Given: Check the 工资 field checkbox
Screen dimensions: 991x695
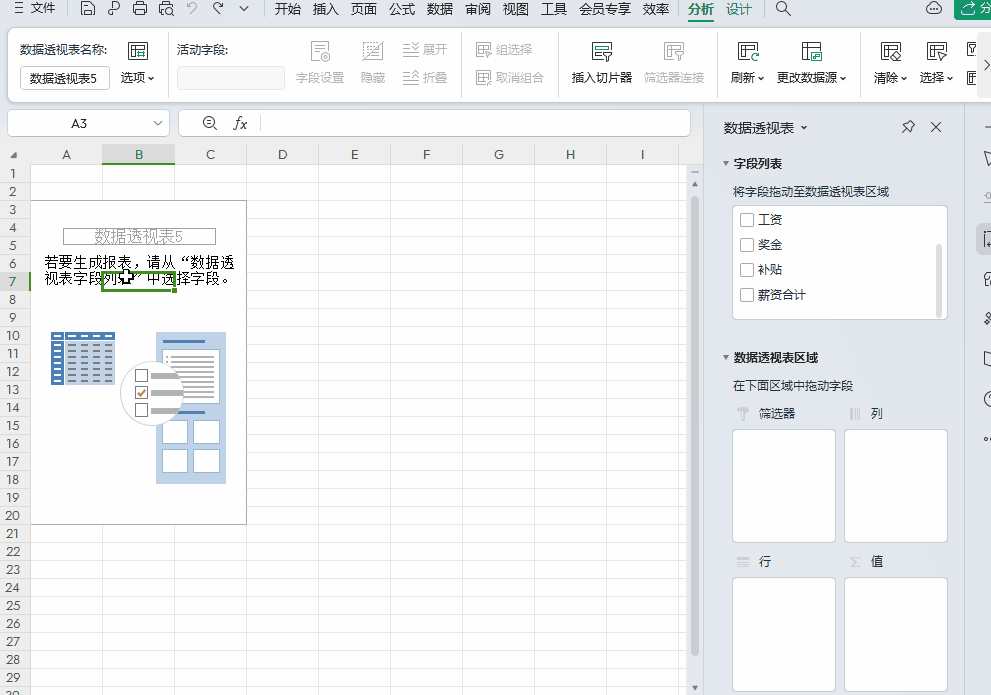Looking at the screenshot, I should click(x=745, y=219).
